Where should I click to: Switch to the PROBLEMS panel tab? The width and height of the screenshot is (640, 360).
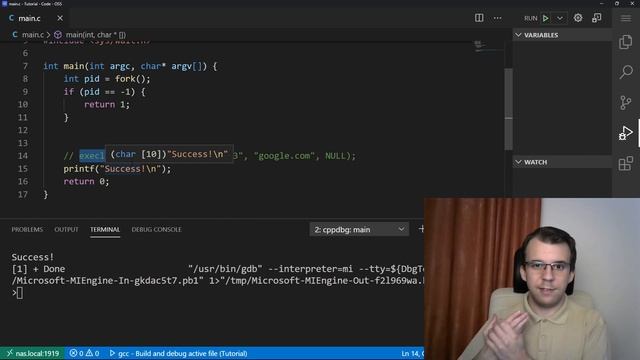click(x=27, y=229)
